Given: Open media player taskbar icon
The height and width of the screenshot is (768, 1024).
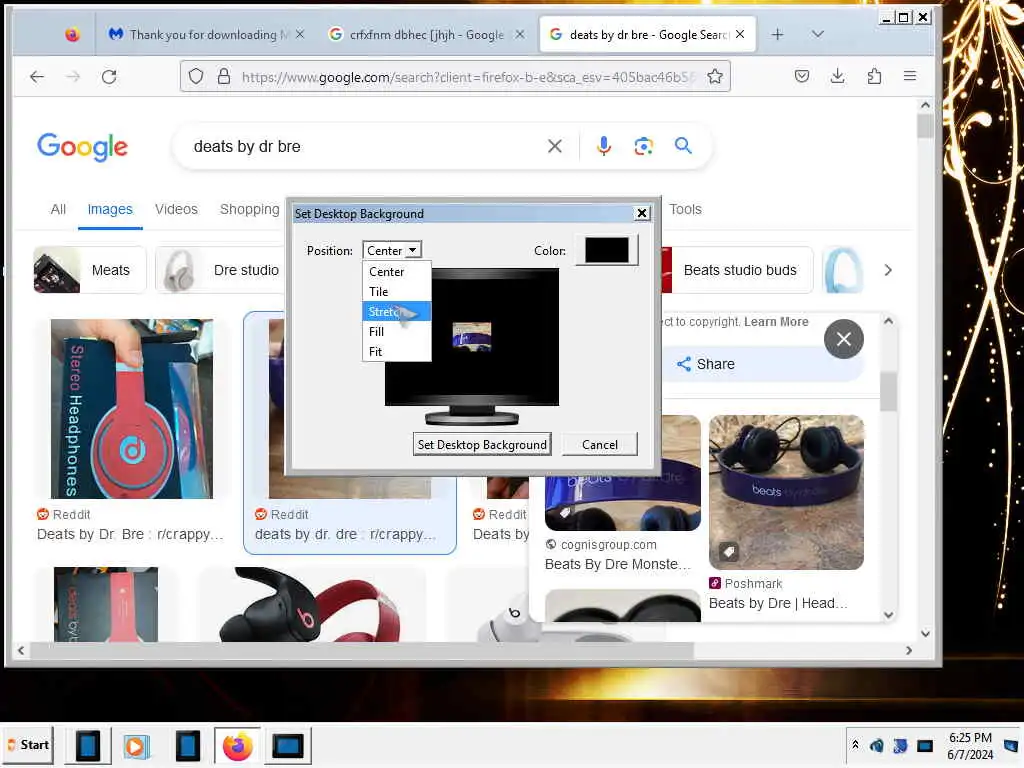Looking at the screenshot, I should 136,746.
